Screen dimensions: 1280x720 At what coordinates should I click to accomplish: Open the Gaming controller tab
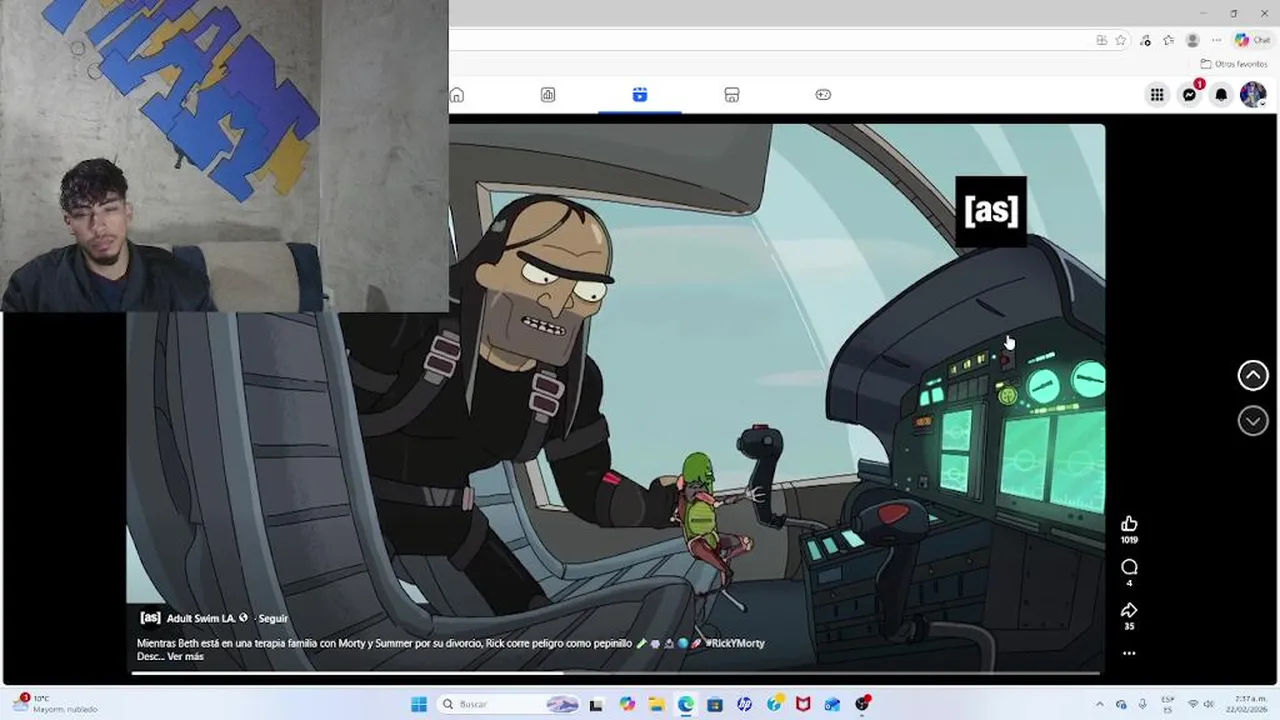pyautogui.click(x=823, y=95)
